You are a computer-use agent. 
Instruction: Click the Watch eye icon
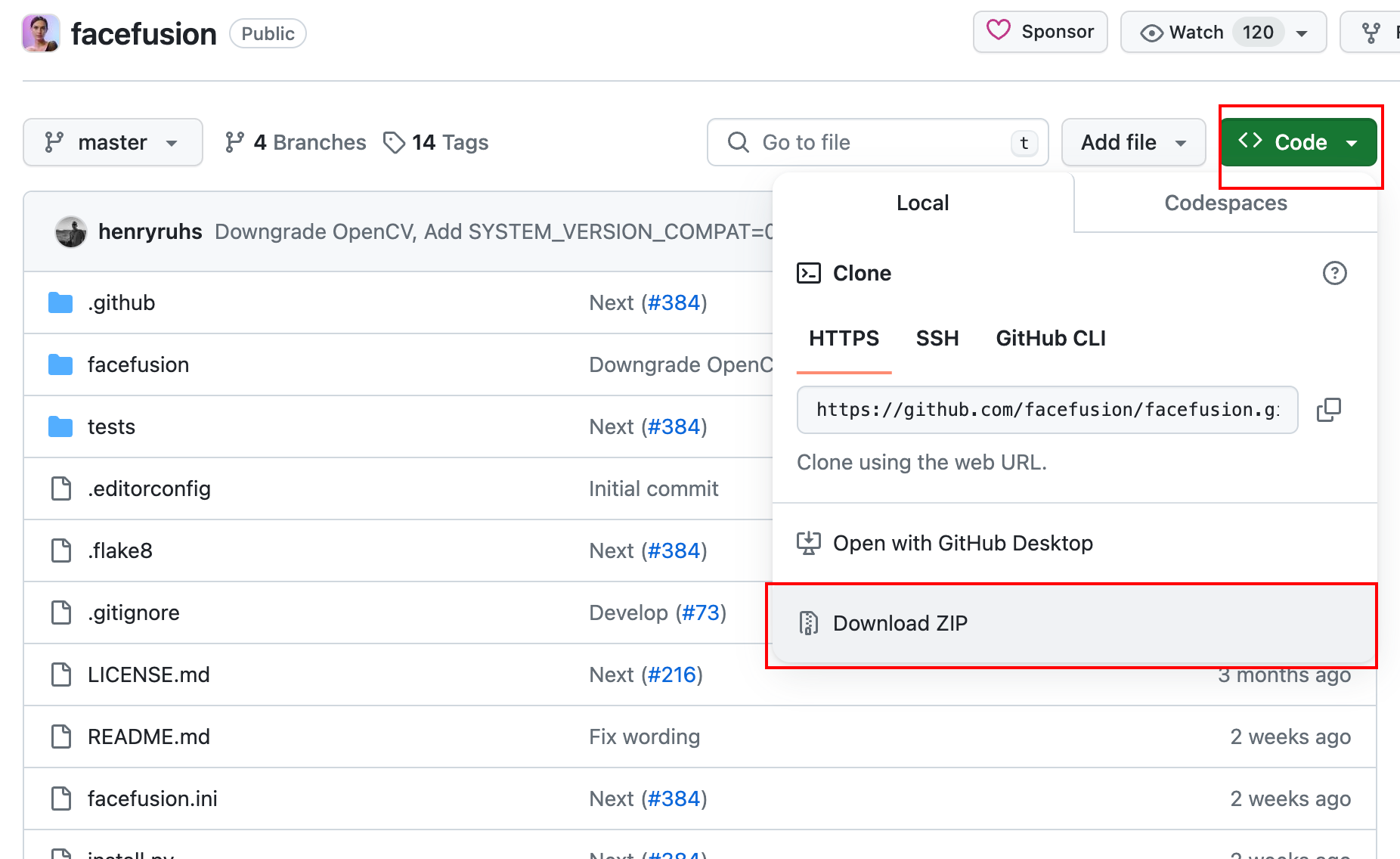click(x=1151, y=33)
